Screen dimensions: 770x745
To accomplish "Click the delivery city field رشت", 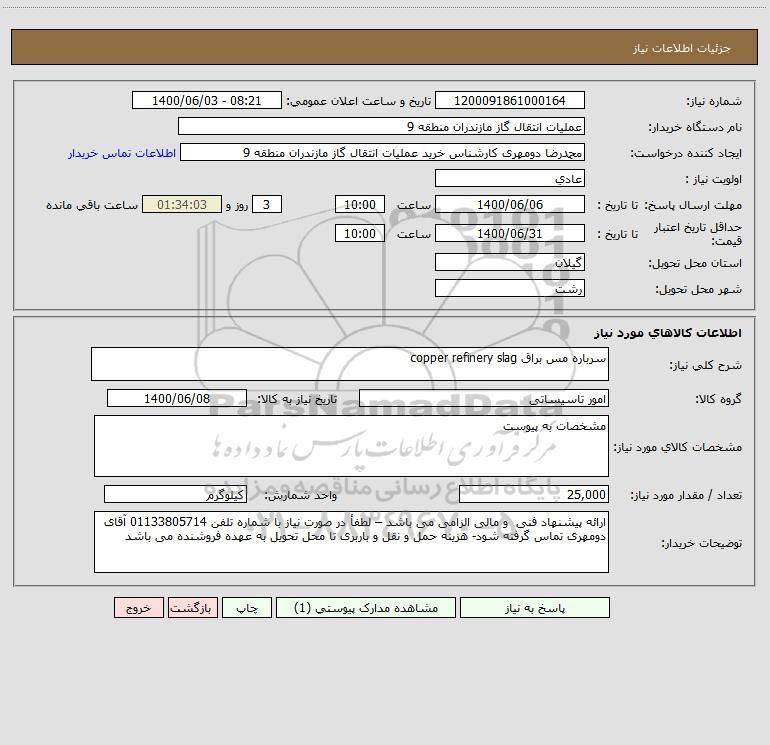I will 510,288.
